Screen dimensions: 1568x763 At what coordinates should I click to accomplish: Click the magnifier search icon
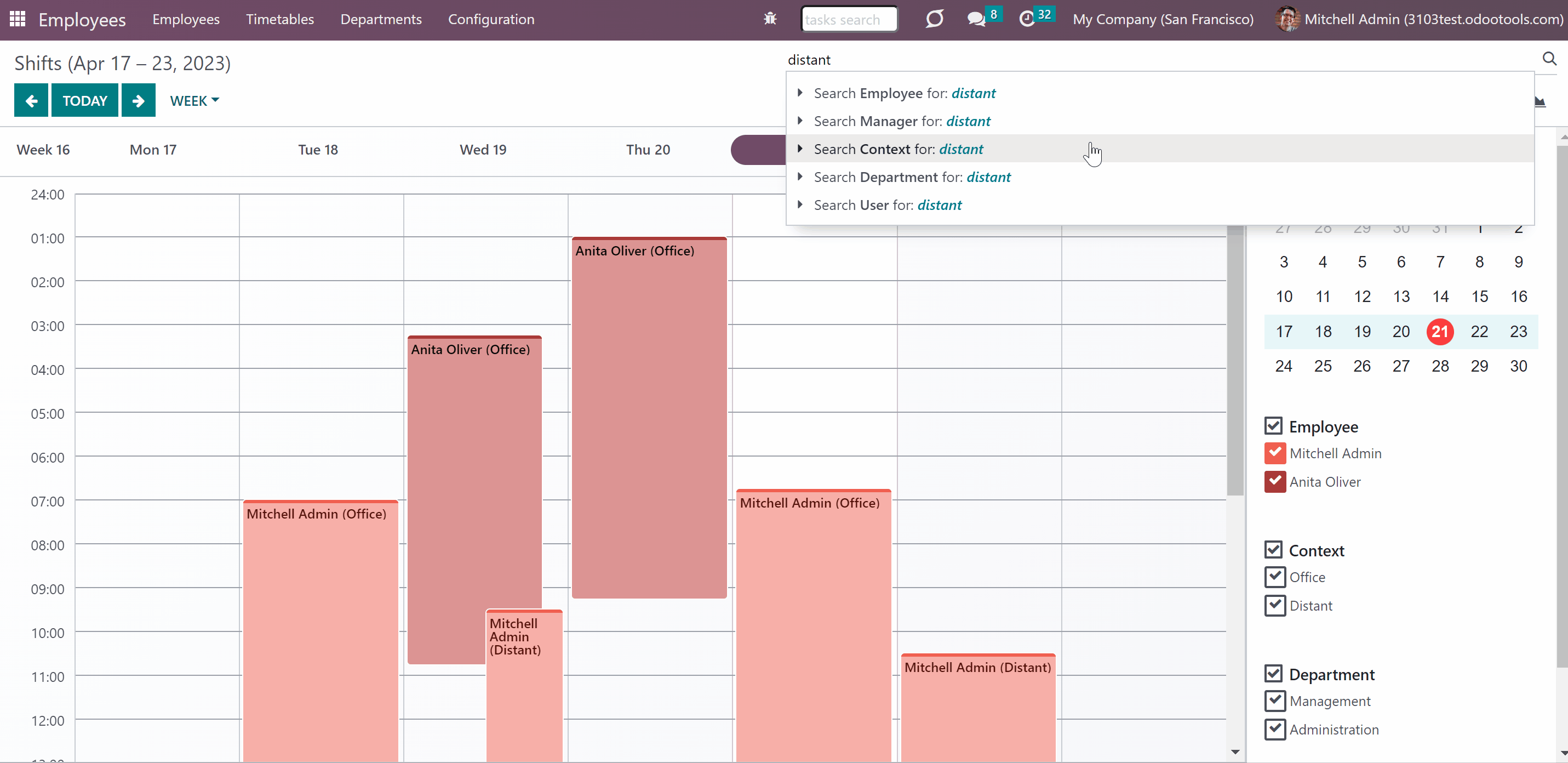1549,59
